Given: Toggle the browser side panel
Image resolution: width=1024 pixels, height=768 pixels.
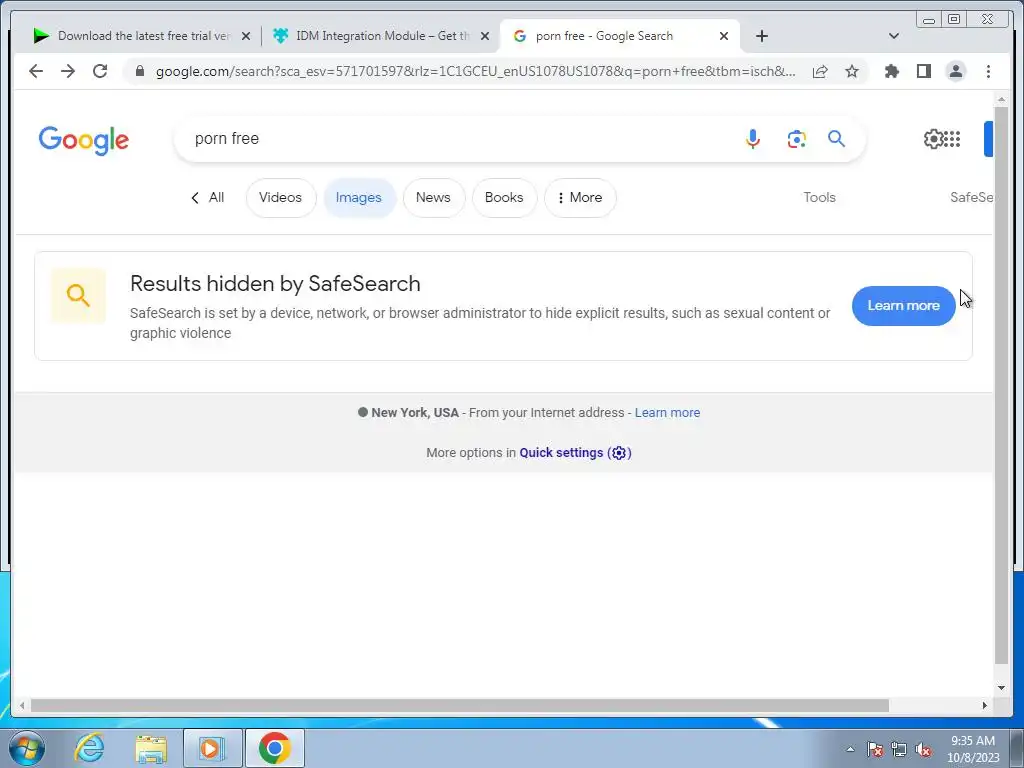Looking at the screenshot, I should 923,71.
